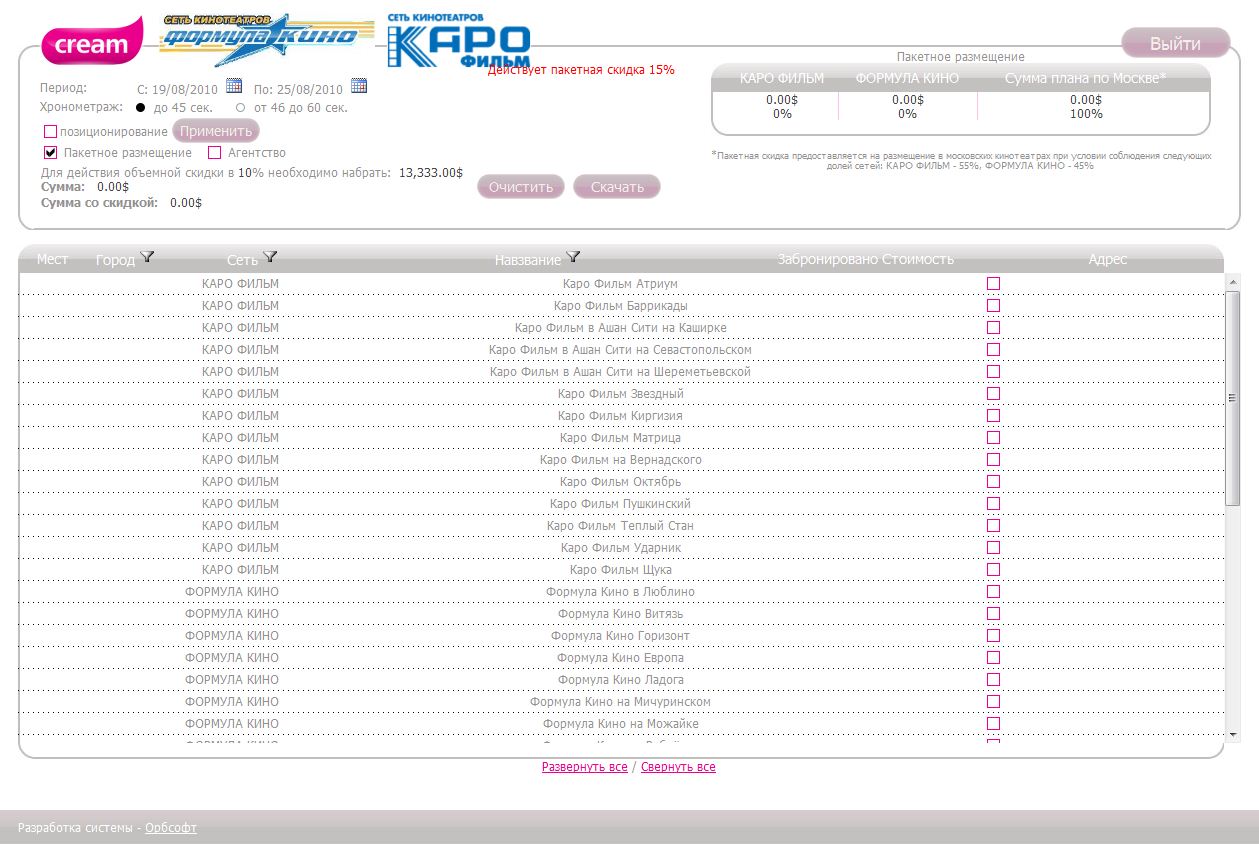Click the ФОРМУЛА КИНО package column header
This screenshot has height=844, width=1259.
pyautogui.click(x=907, y=78)
